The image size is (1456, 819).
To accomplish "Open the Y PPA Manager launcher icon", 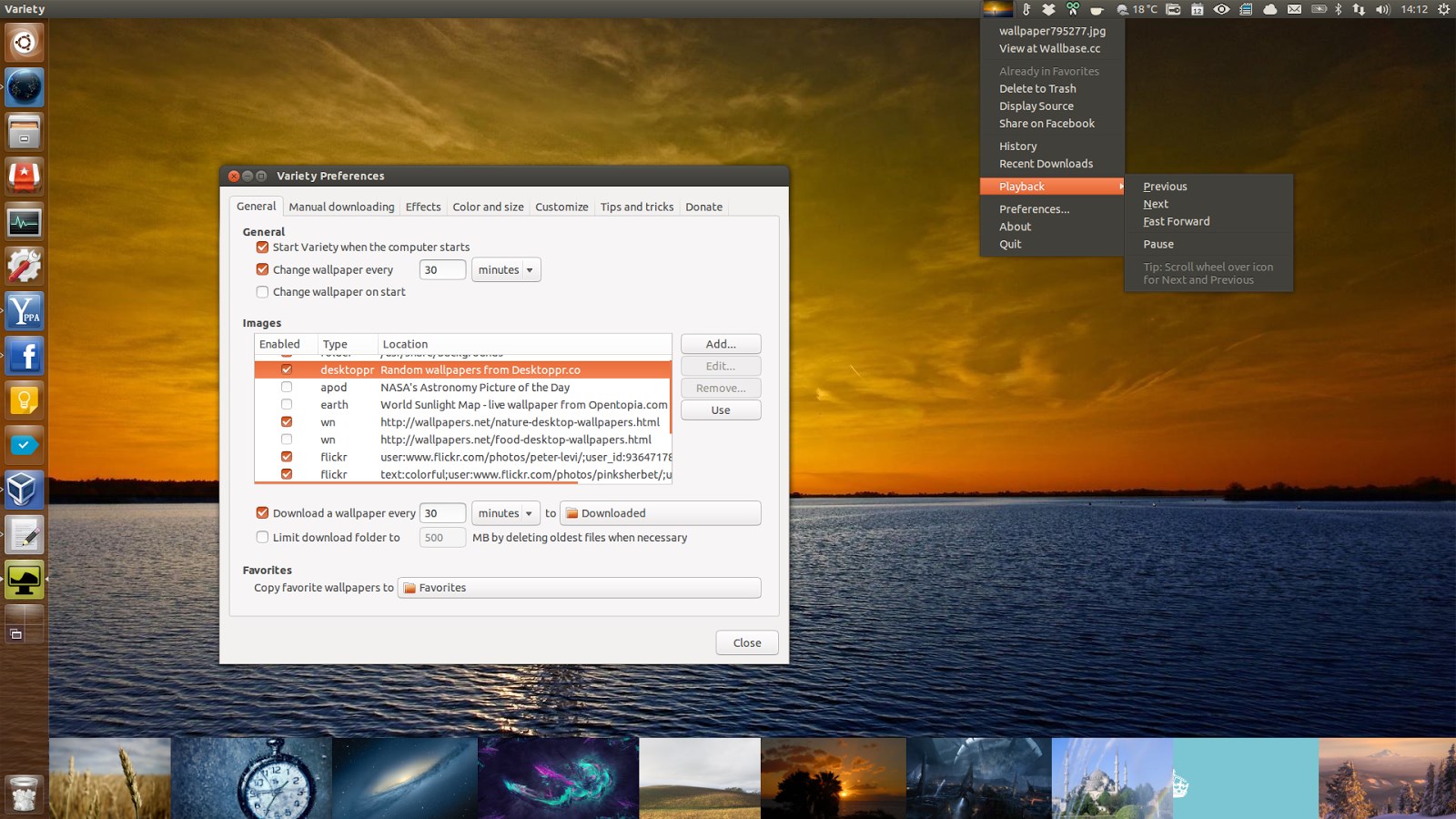I will pyautogui.click(x=24, y=311).
